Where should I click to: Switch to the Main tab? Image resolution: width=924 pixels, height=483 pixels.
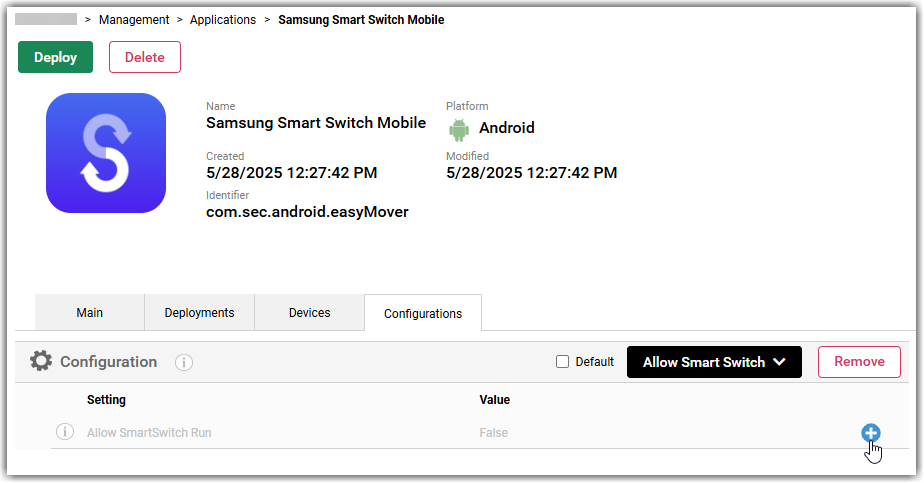[90, 313]
